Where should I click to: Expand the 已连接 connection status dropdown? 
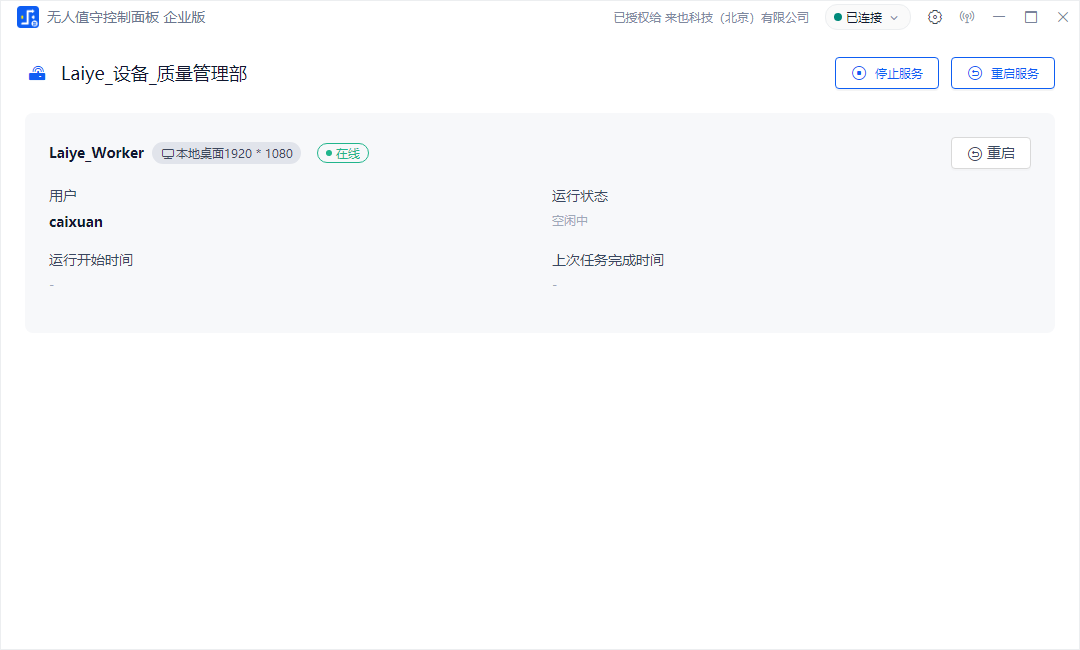pos(867,17)
